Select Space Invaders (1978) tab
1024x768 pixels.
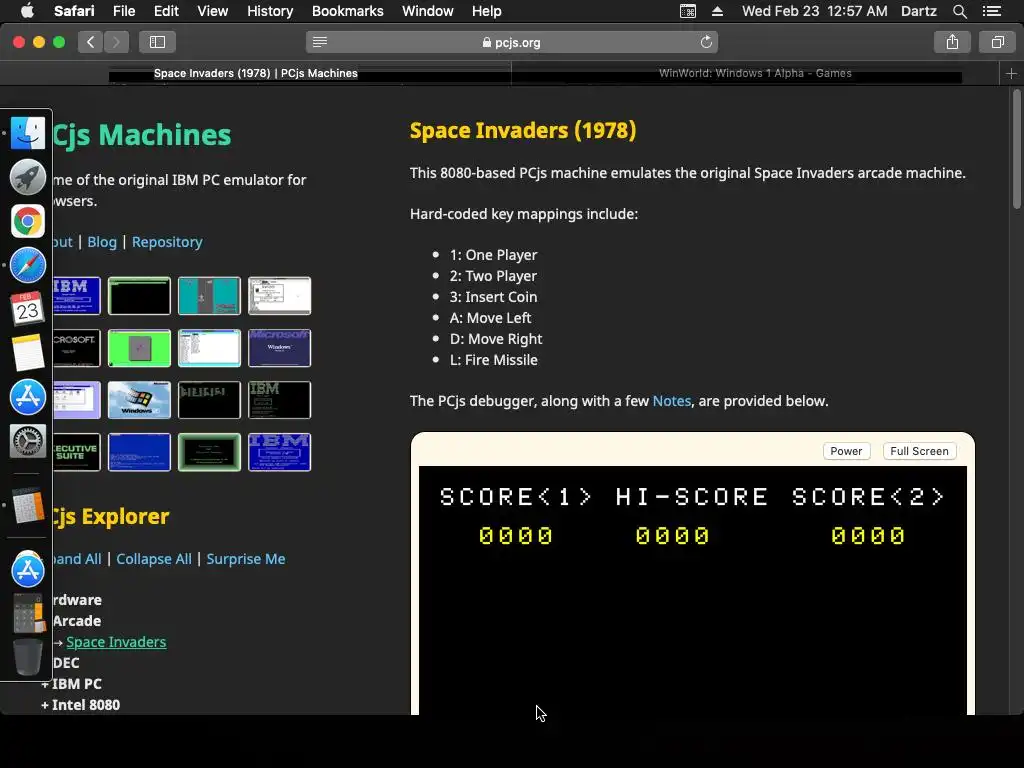(255, 73)
